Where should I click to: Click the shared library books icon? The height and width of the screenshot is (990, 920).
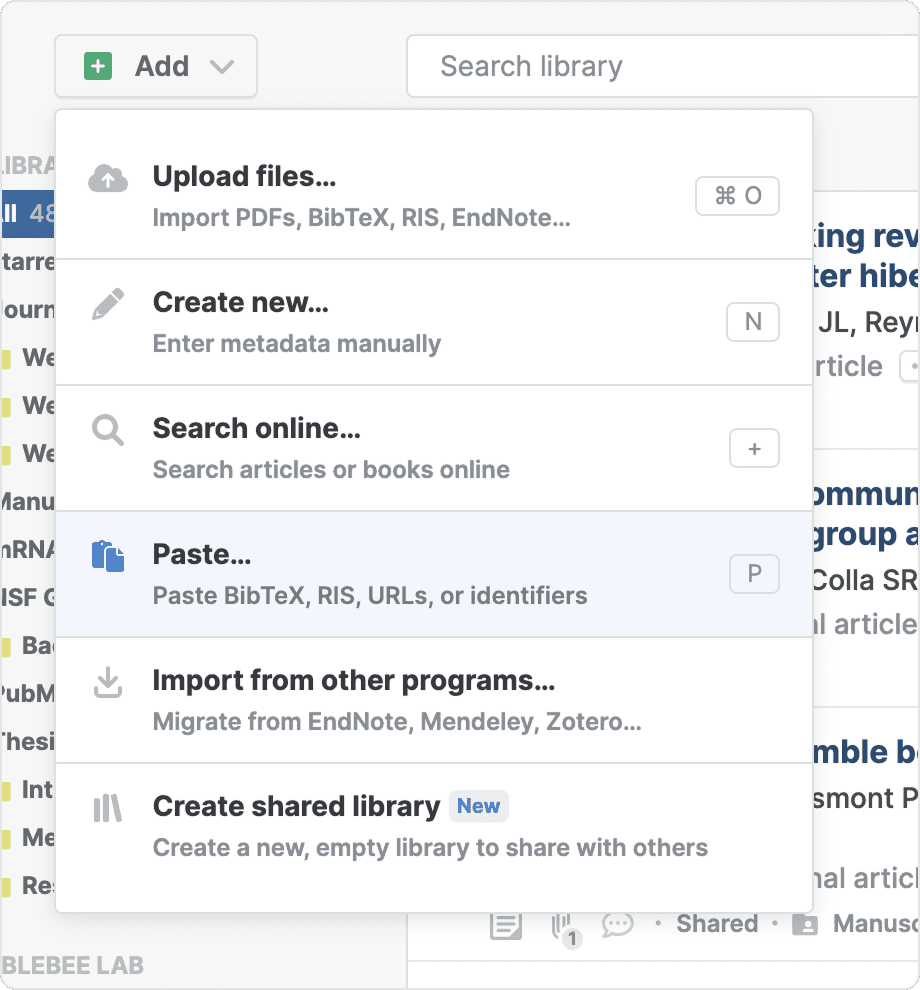[x=108, y=809]
